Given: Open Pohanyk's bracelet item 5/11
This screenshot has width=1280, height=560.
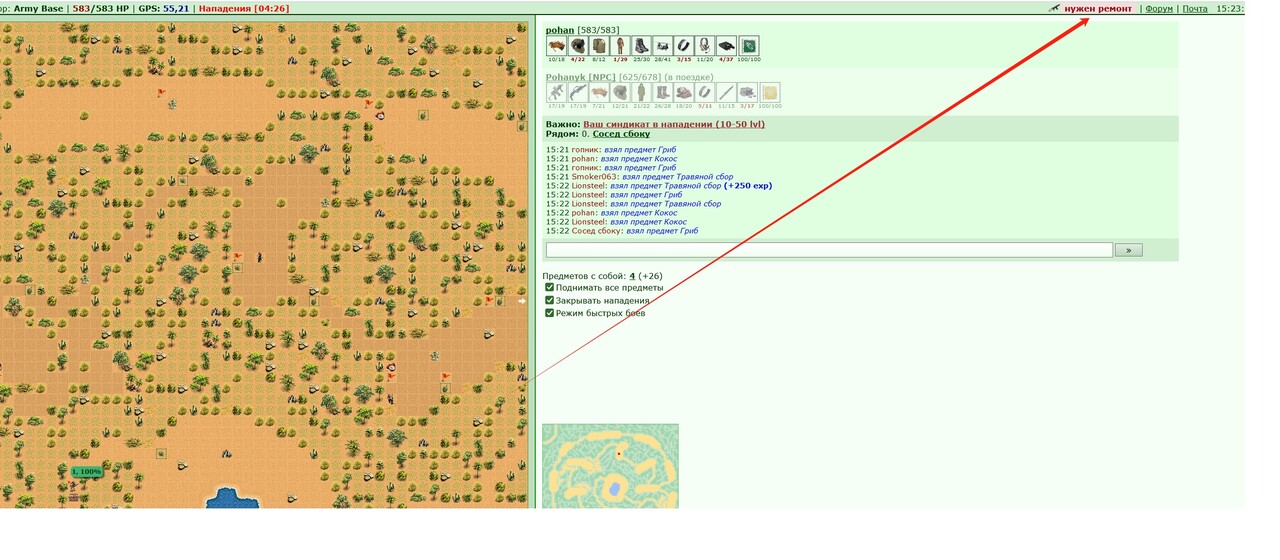Looking at the screenshot, I should (x=705, y=92).
